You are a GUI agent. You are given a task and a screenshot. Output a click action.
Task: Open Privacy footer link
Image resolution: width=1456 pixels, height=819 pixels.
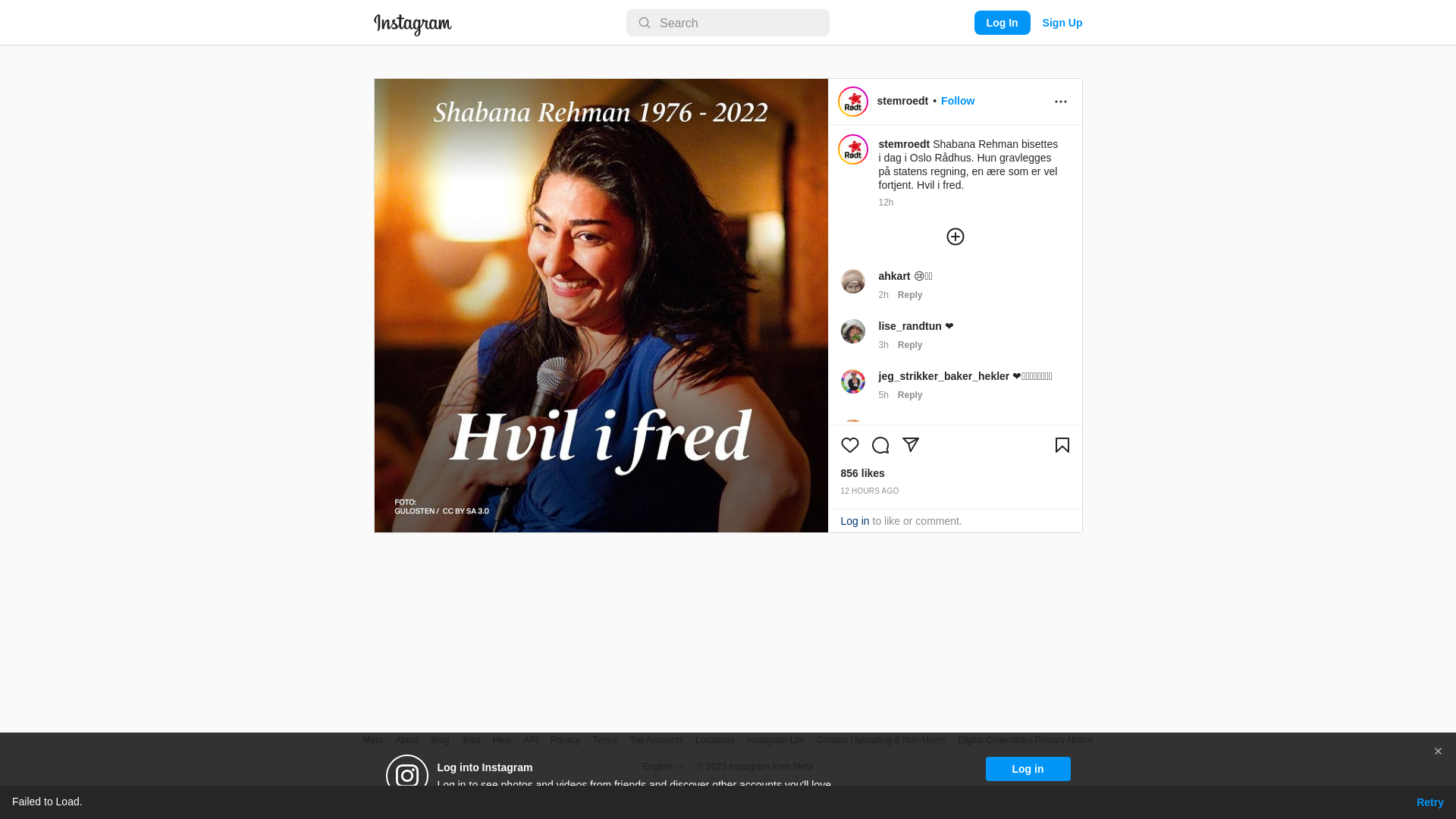pyautogui.click(x=565, y=740)
